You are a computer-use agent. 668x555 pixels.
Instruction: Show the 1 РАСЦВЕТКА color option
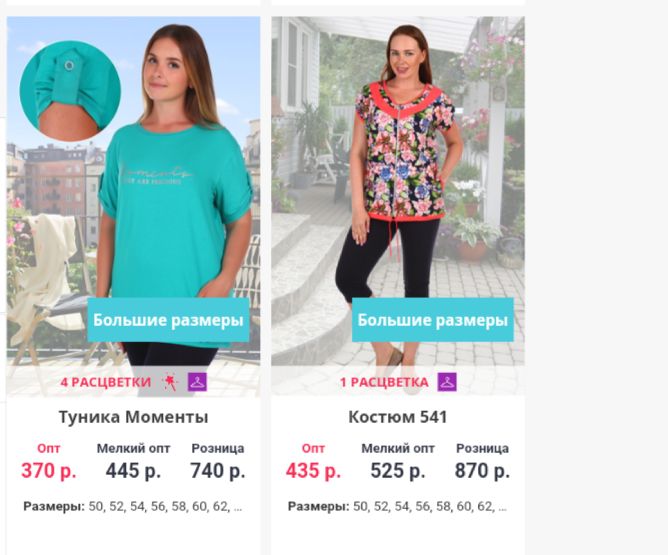pos(384,382)
